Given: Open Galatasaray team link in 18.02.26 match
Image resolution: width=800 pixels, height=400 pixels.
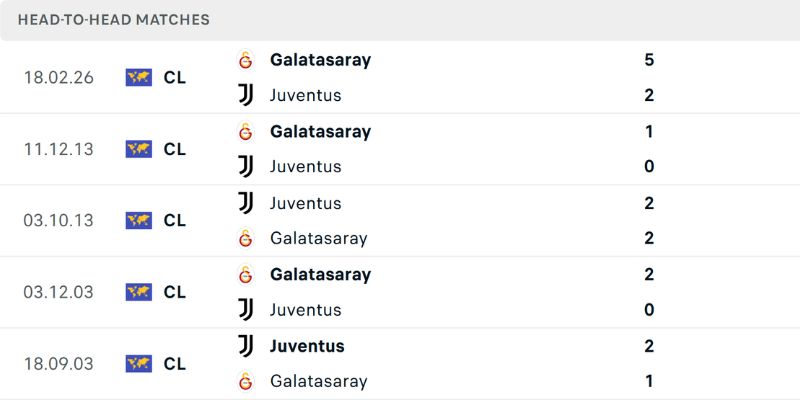Looking at the screenshot, I should 320,60.
